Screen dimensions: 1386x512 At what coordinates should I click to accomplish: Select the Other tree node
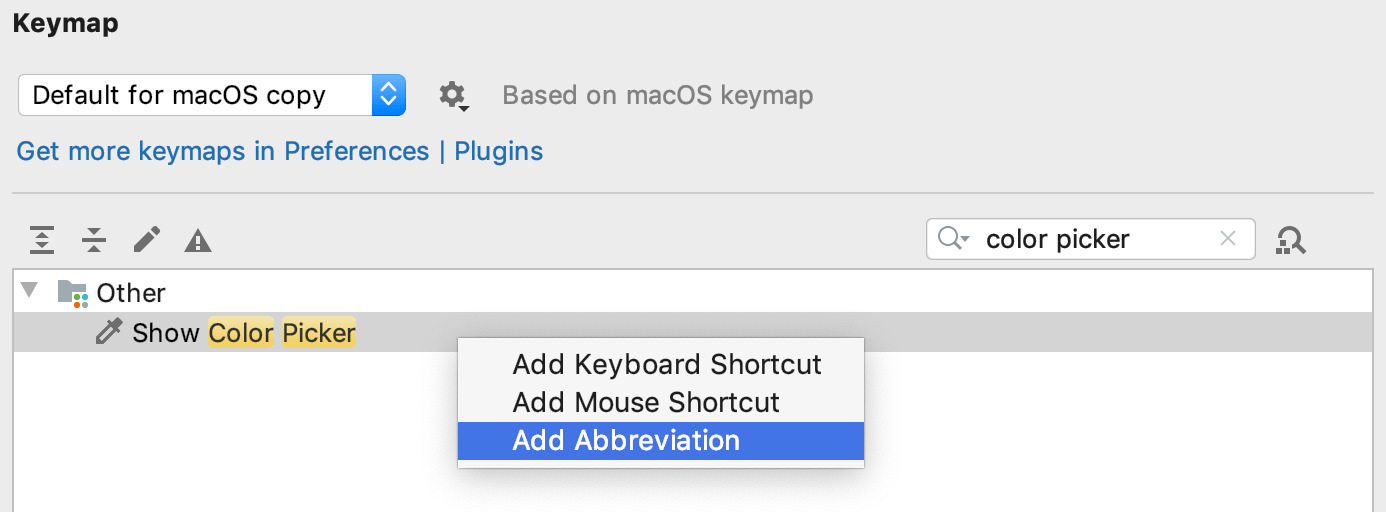point(131,293)
